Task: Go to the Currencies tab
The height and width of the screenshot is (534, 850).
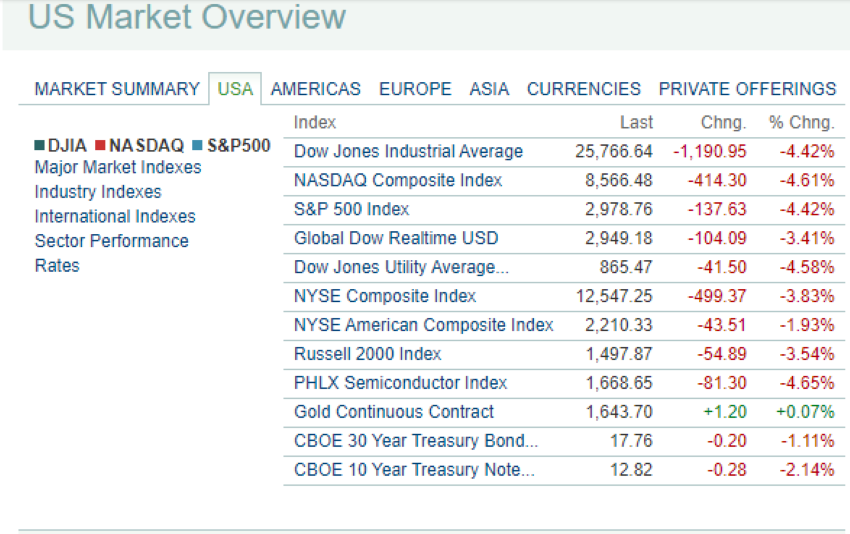Action: [x=584, y=89]
